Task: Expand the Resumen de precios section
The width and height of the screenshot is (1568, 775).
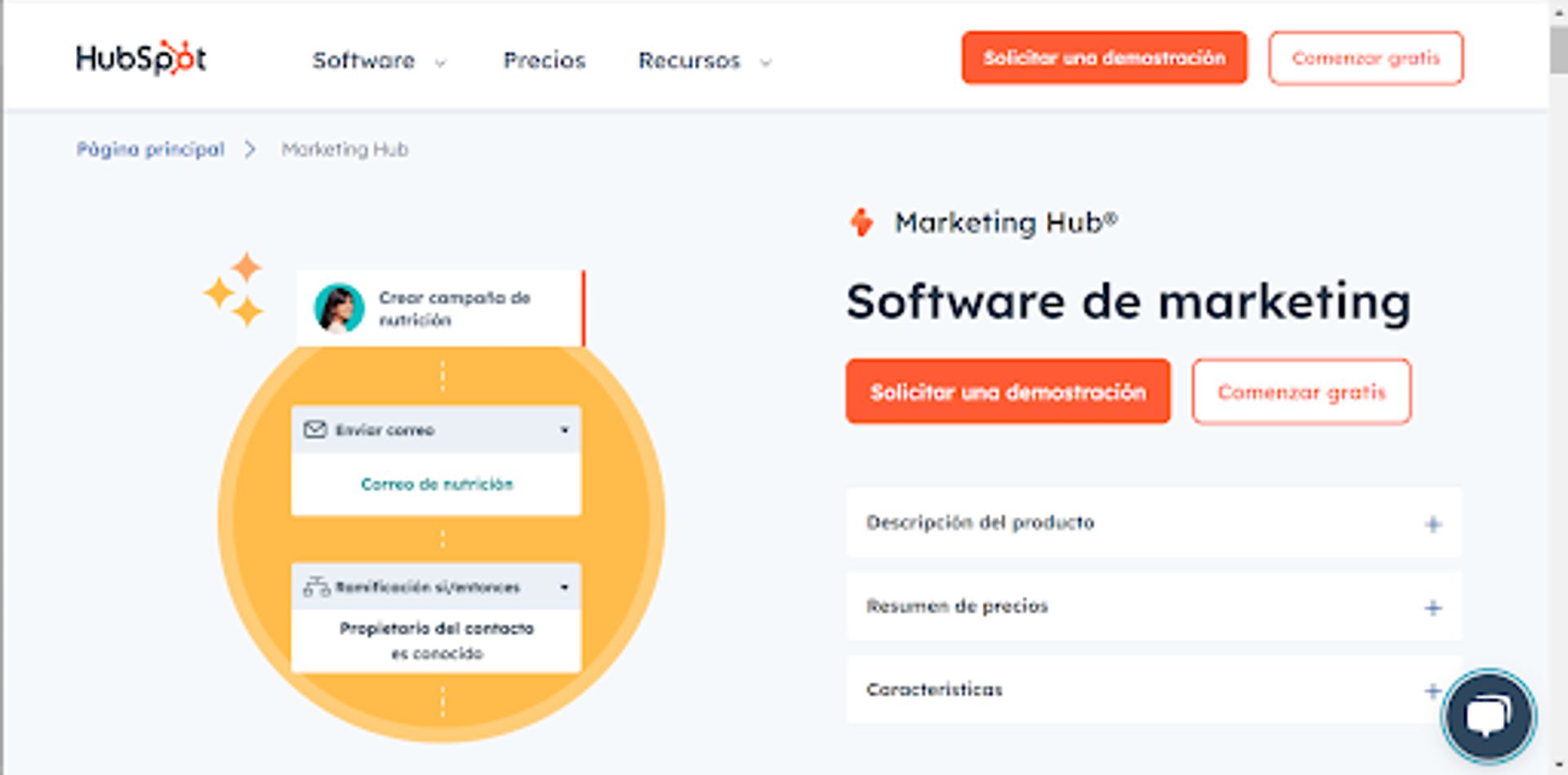Action: (1432, 608)
